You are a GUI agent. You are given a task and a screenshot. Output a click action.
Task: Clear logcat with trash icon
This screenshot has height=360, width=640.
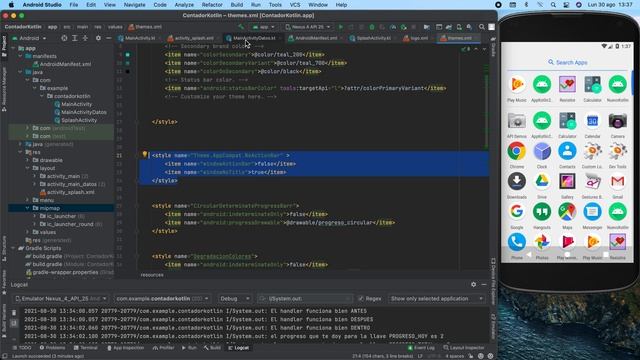coord(14,313)
